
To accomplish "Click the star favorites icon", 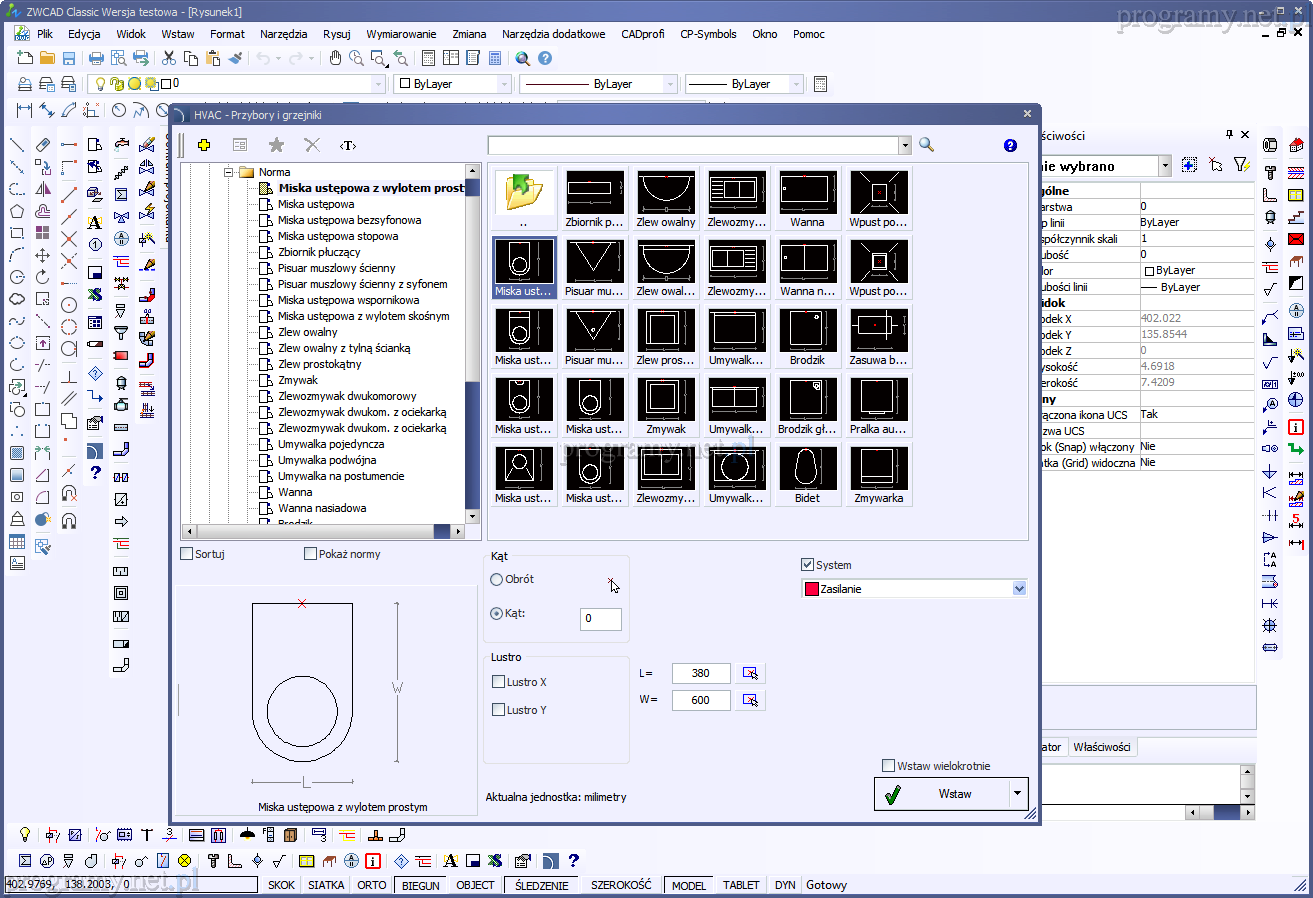I will (276, 145).
